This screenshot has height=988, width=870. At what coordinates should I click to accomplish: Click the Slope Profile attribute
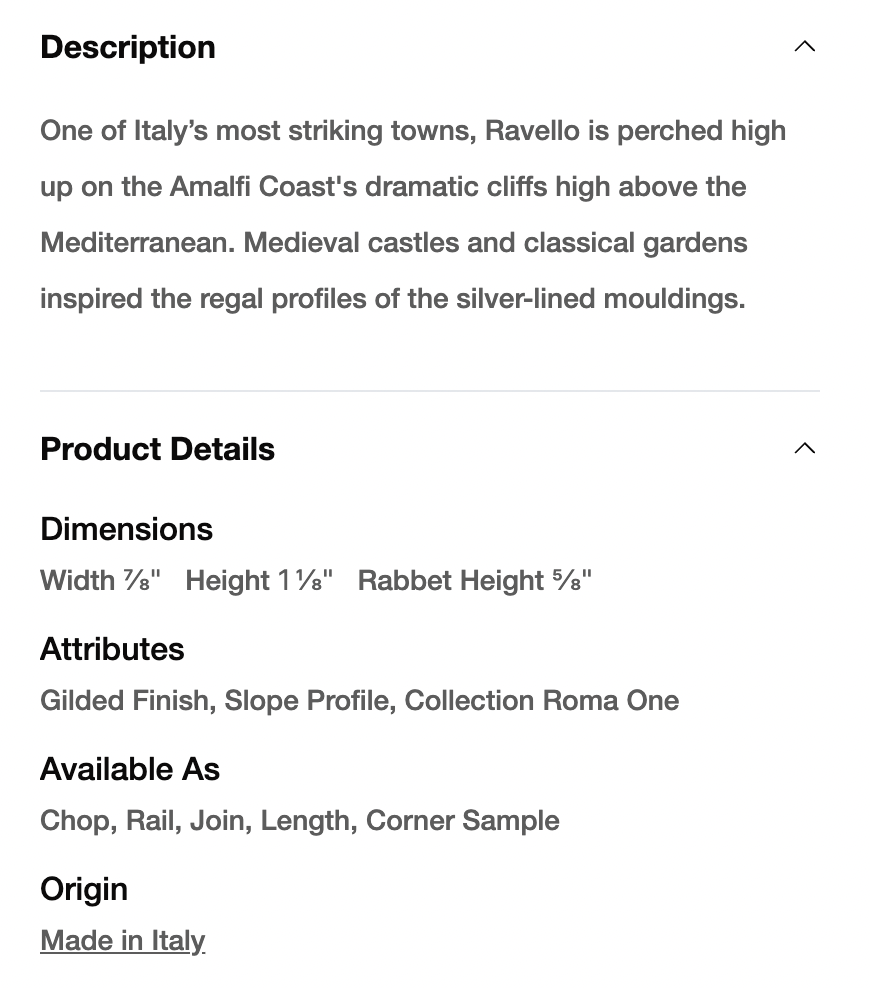(306, 701)
